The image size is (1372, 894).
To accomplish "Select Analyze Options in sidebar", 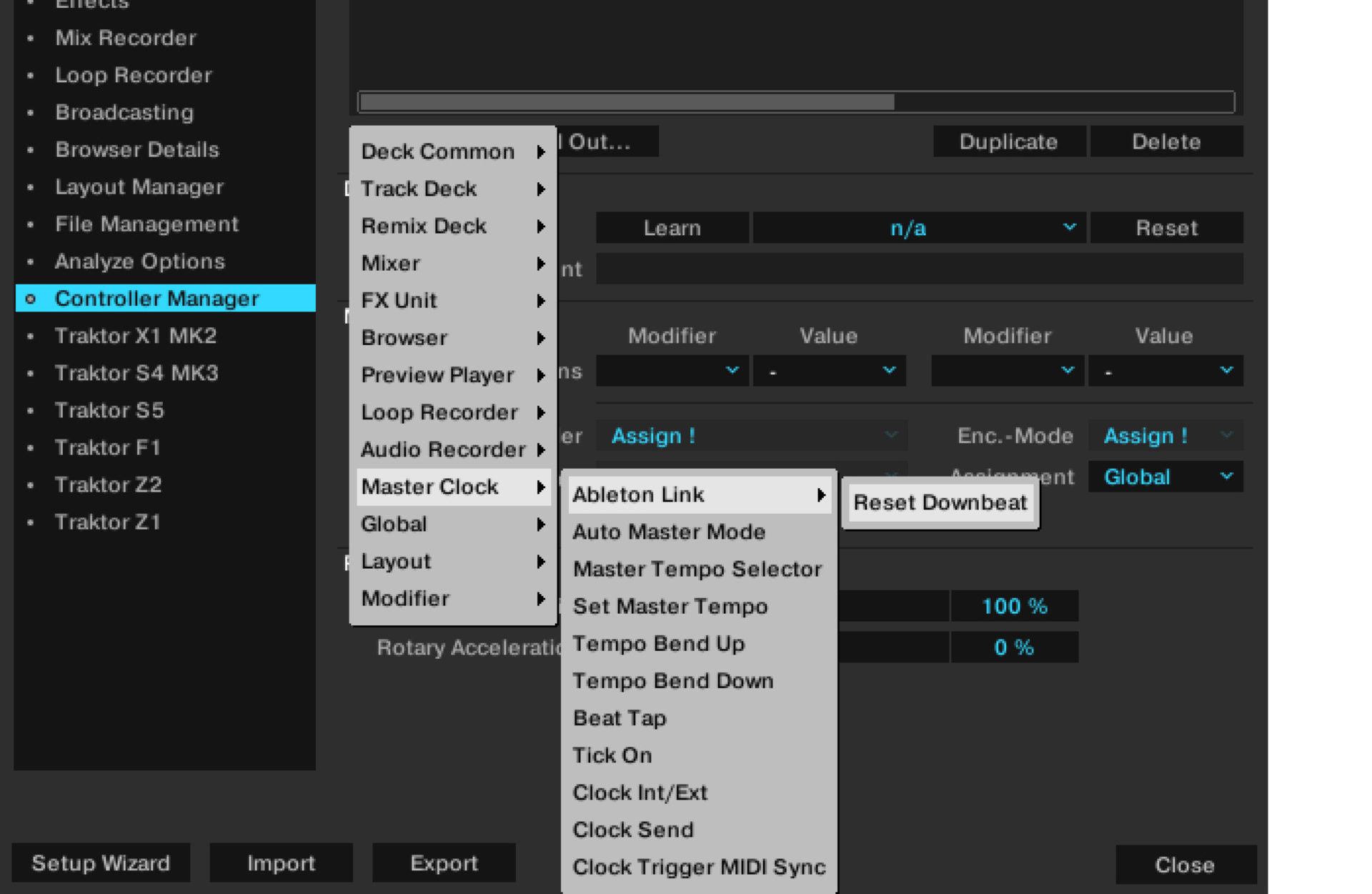I will (165, 261).
